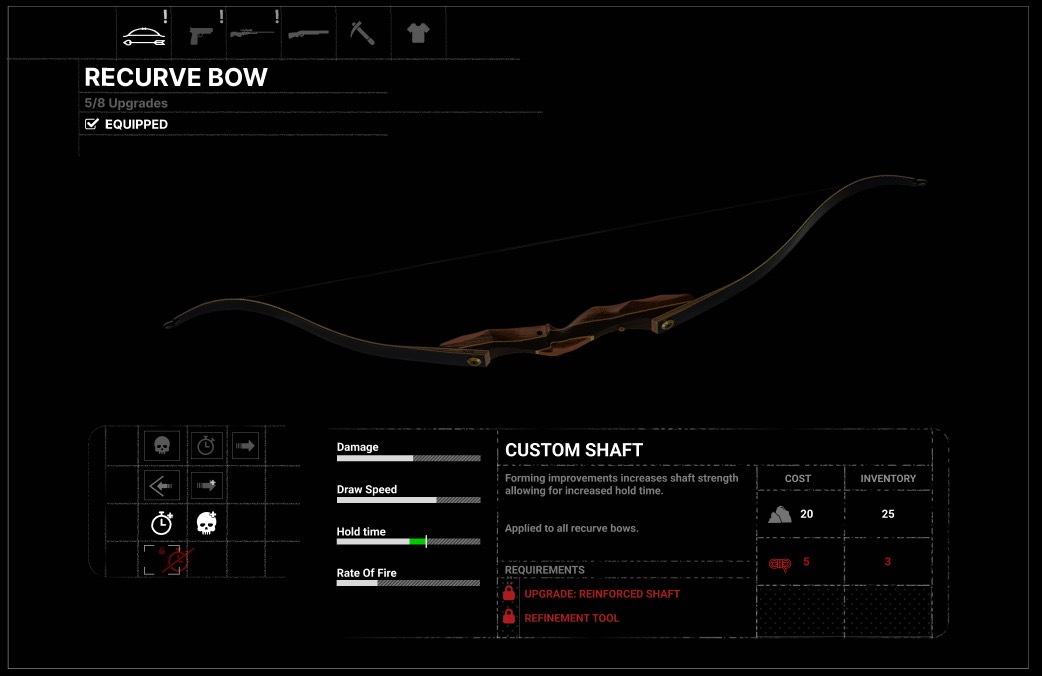Switch to the climbing axe tab
The width and height of the screenshot is (1042, 676).
tap(362, 33)
